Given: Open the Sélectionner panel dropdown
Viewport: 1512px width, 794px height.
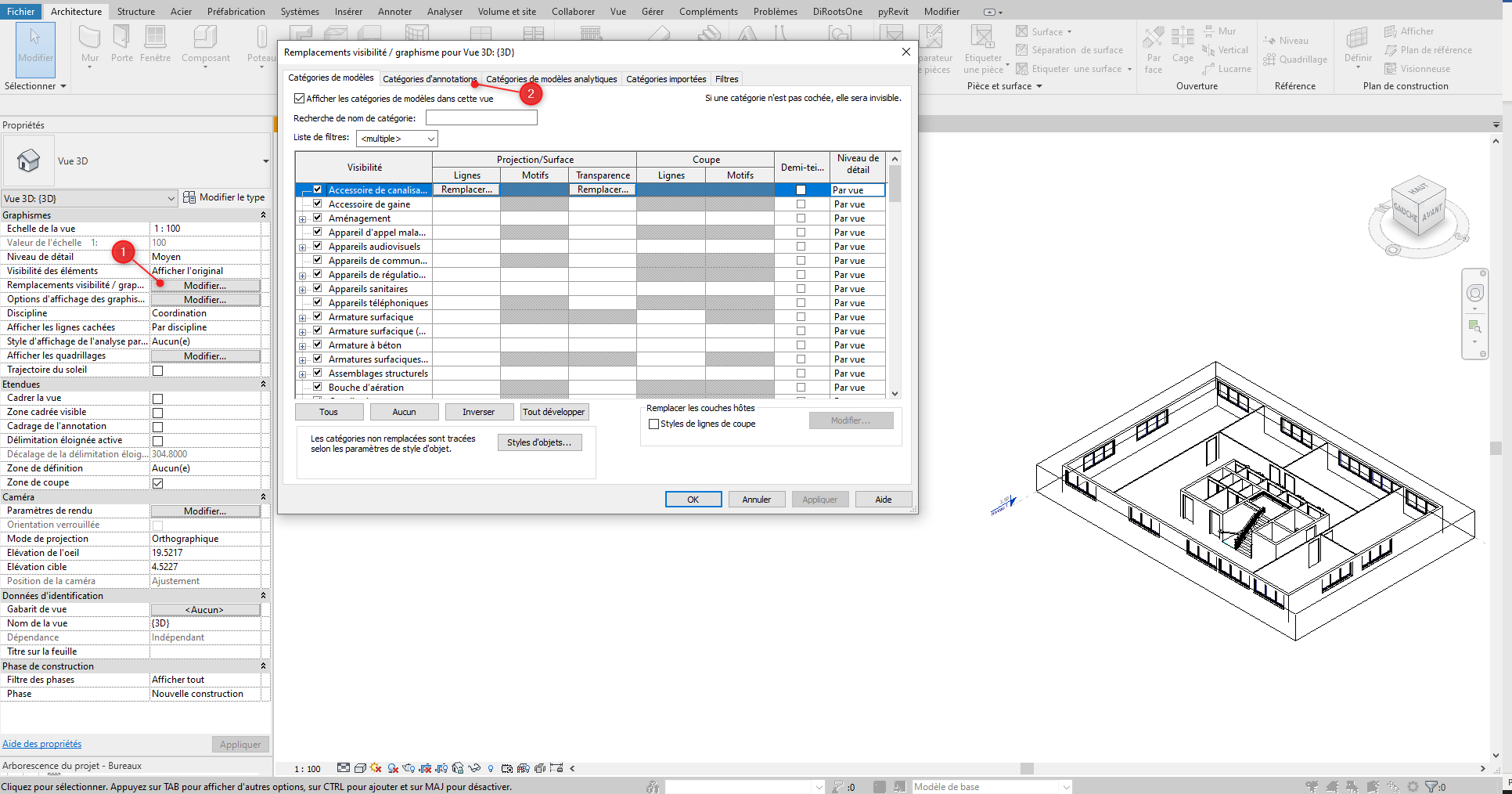Looking at the screenshot, I should [35, 86].
